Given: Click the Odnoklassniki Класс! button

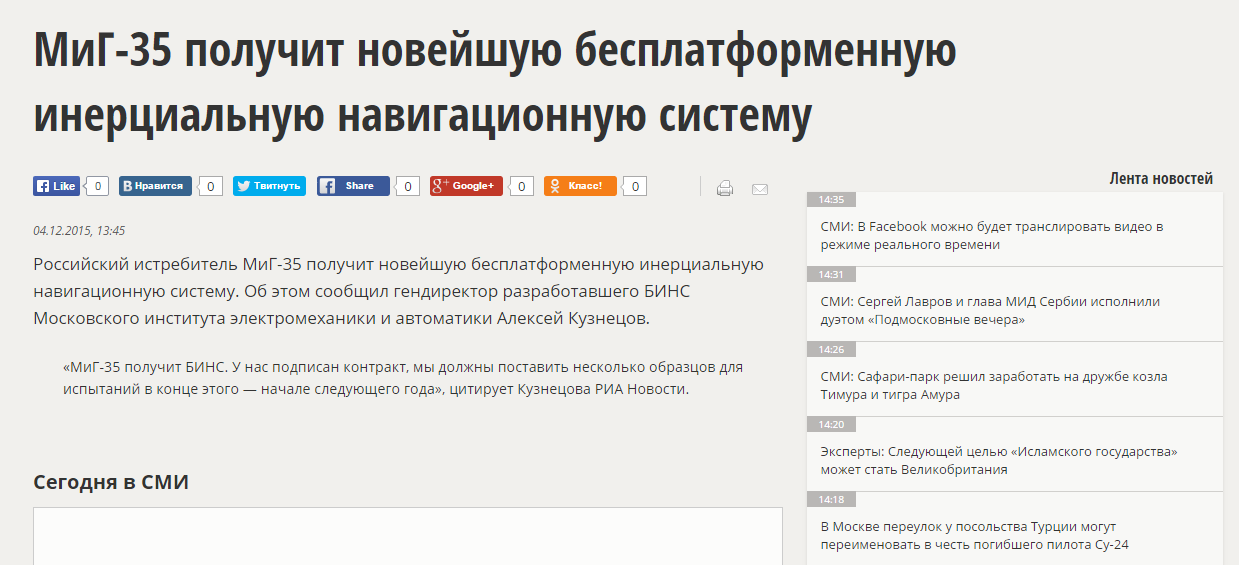Looking at the screenshot, I should coord(580,186).
